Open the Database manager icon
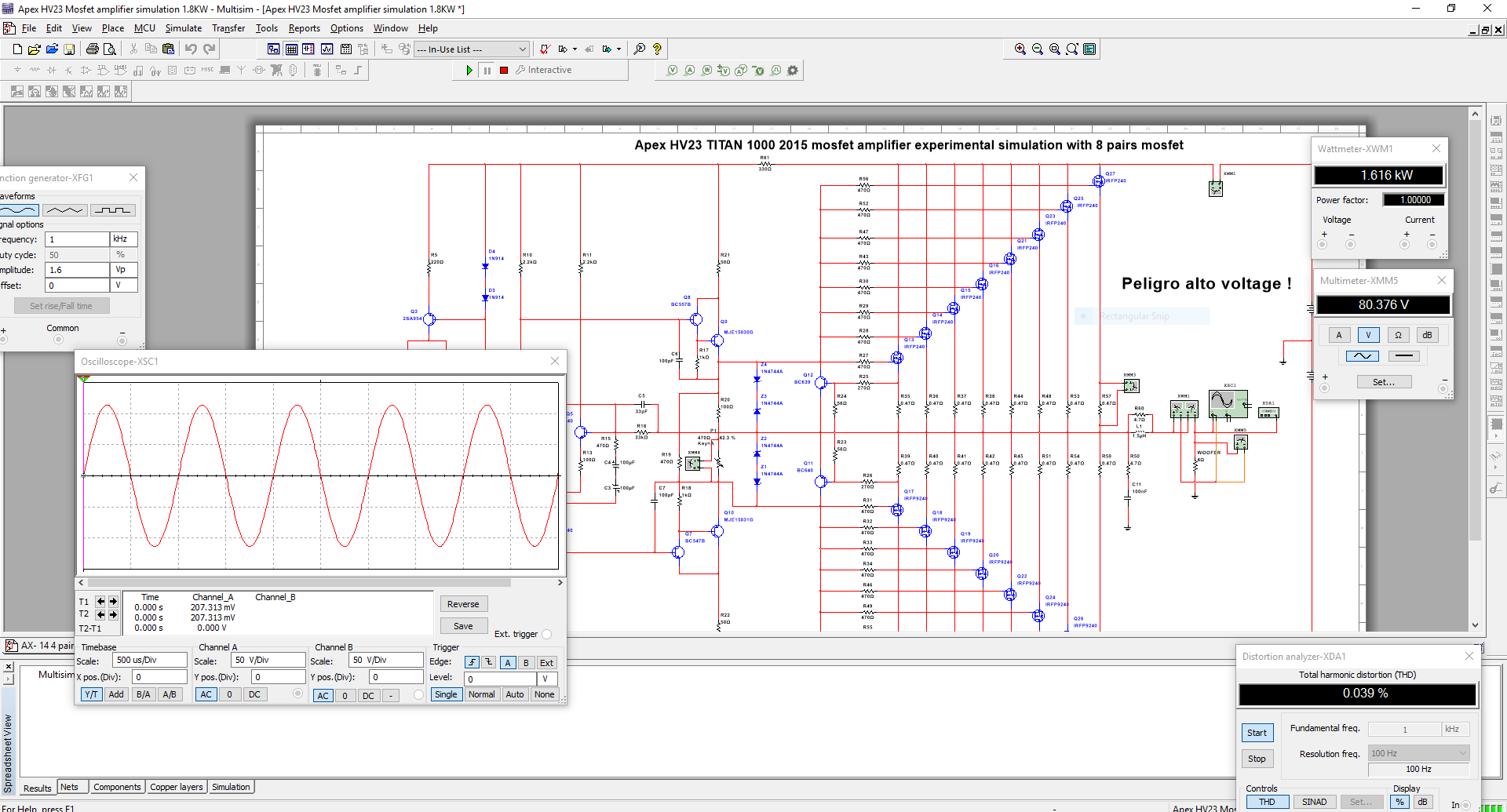The height and width of the screenshot is (812, 1507). (x=405, y=49)
